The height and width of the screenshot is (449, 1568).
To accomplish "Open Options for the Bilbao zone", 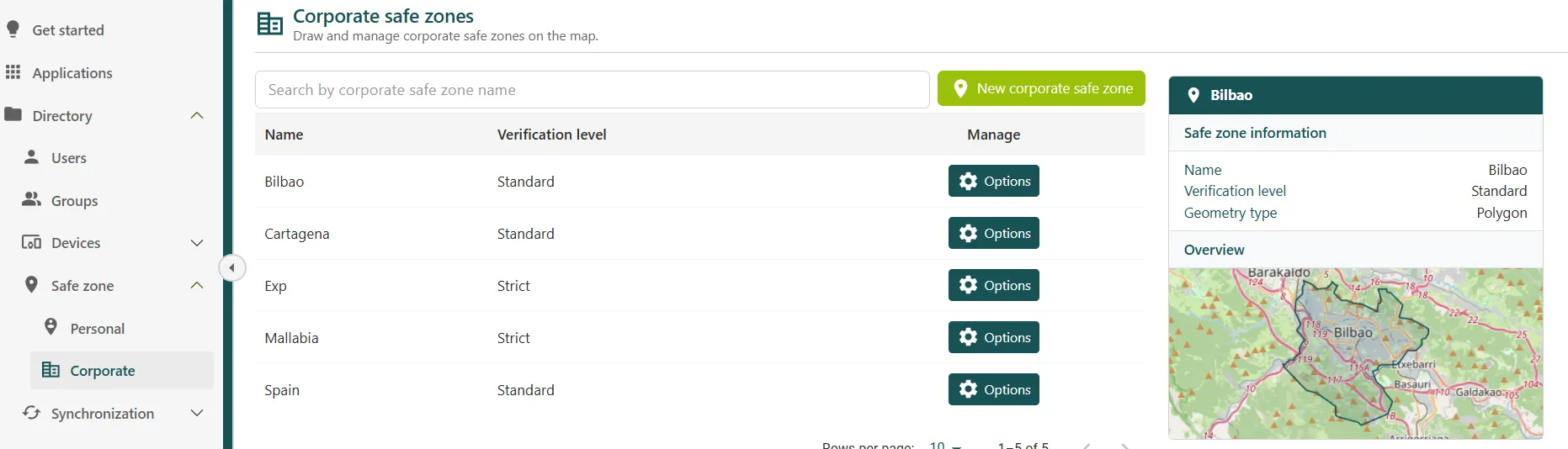I will click(994, 181).
